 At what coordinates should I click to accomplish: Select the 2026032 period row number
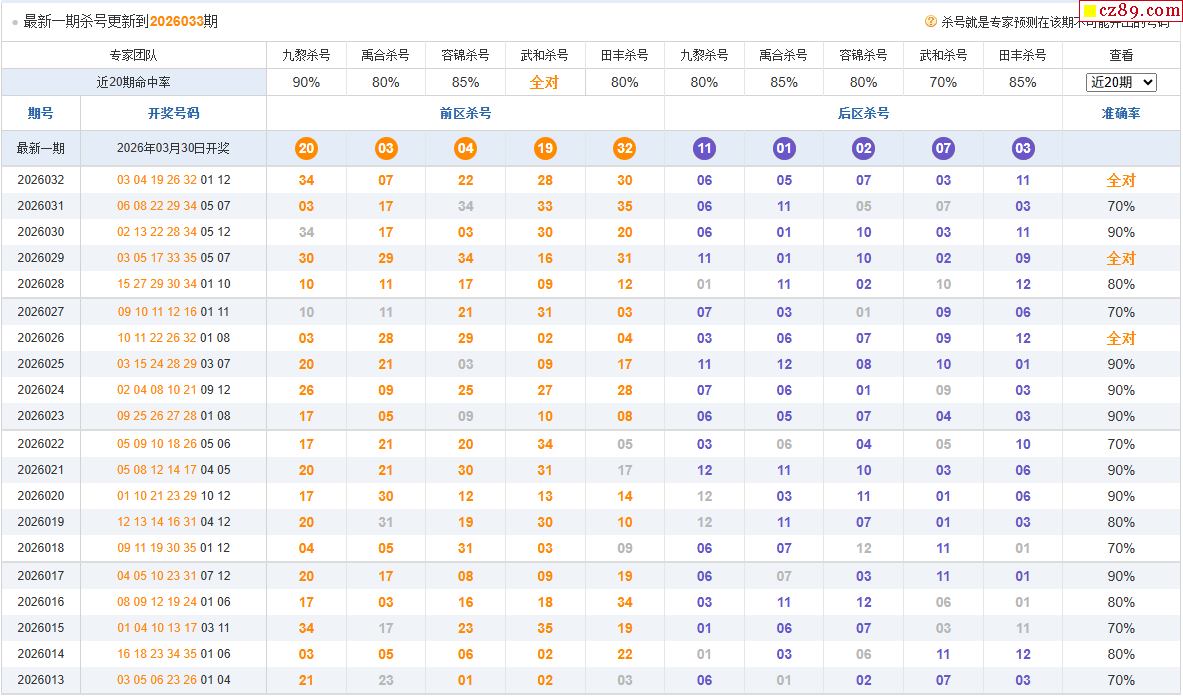click(41, 180)
